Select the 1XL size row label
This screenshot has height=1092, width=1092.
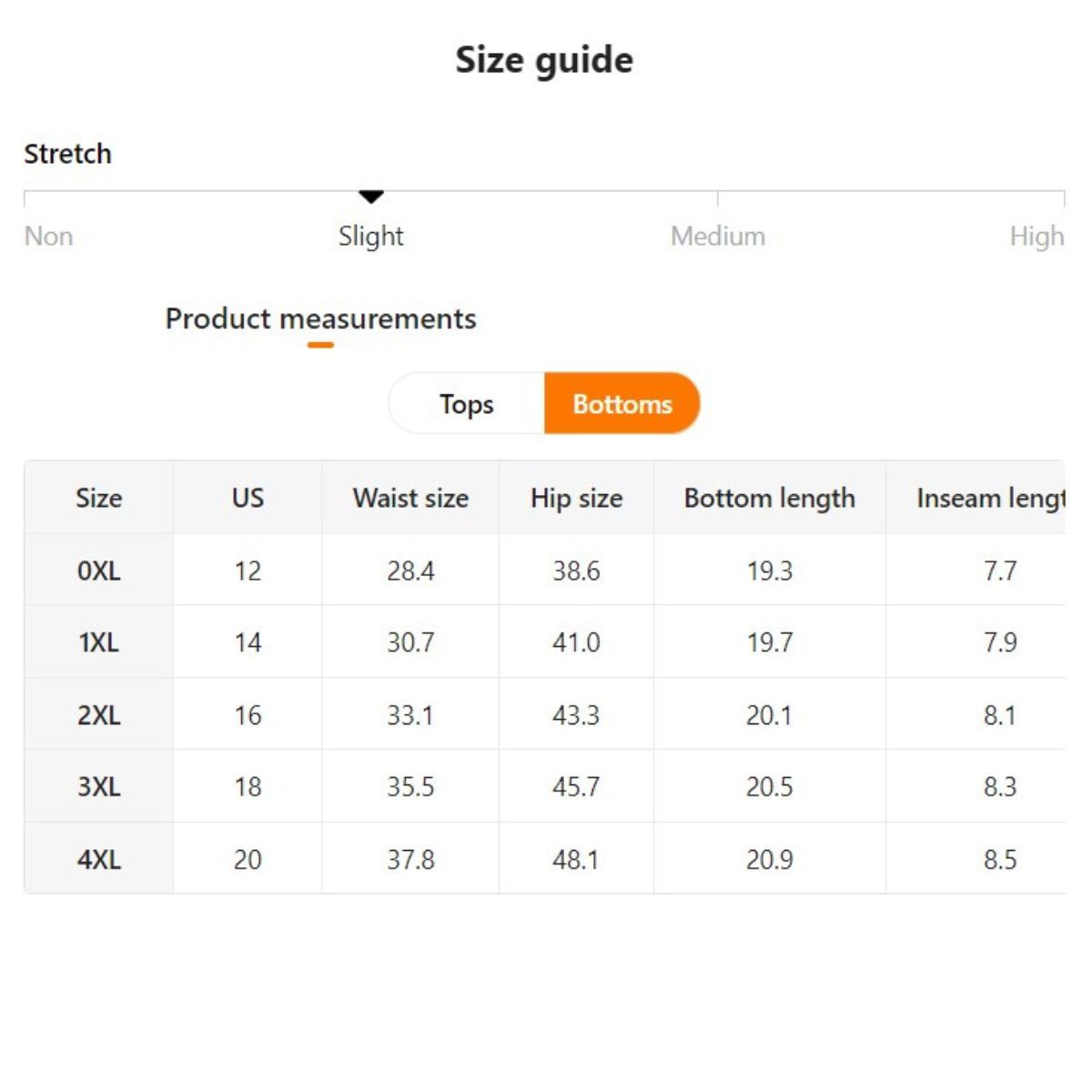98,642
